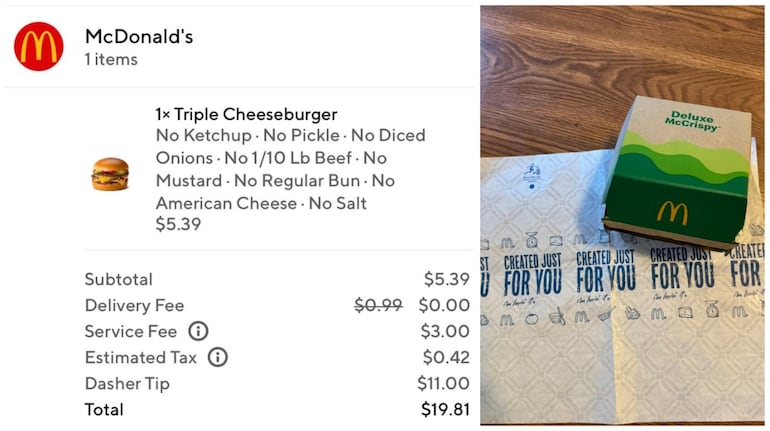Open the Service Fee info icon

pyautogui.click(x=198, y=331)
